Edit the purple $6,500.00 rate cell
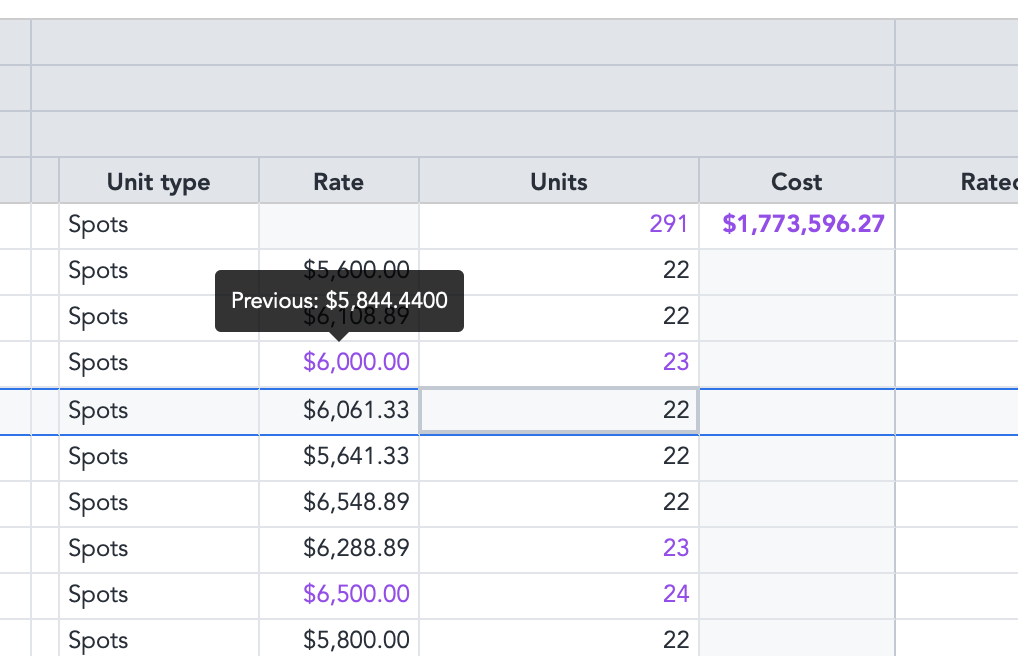 coord(339,595)
